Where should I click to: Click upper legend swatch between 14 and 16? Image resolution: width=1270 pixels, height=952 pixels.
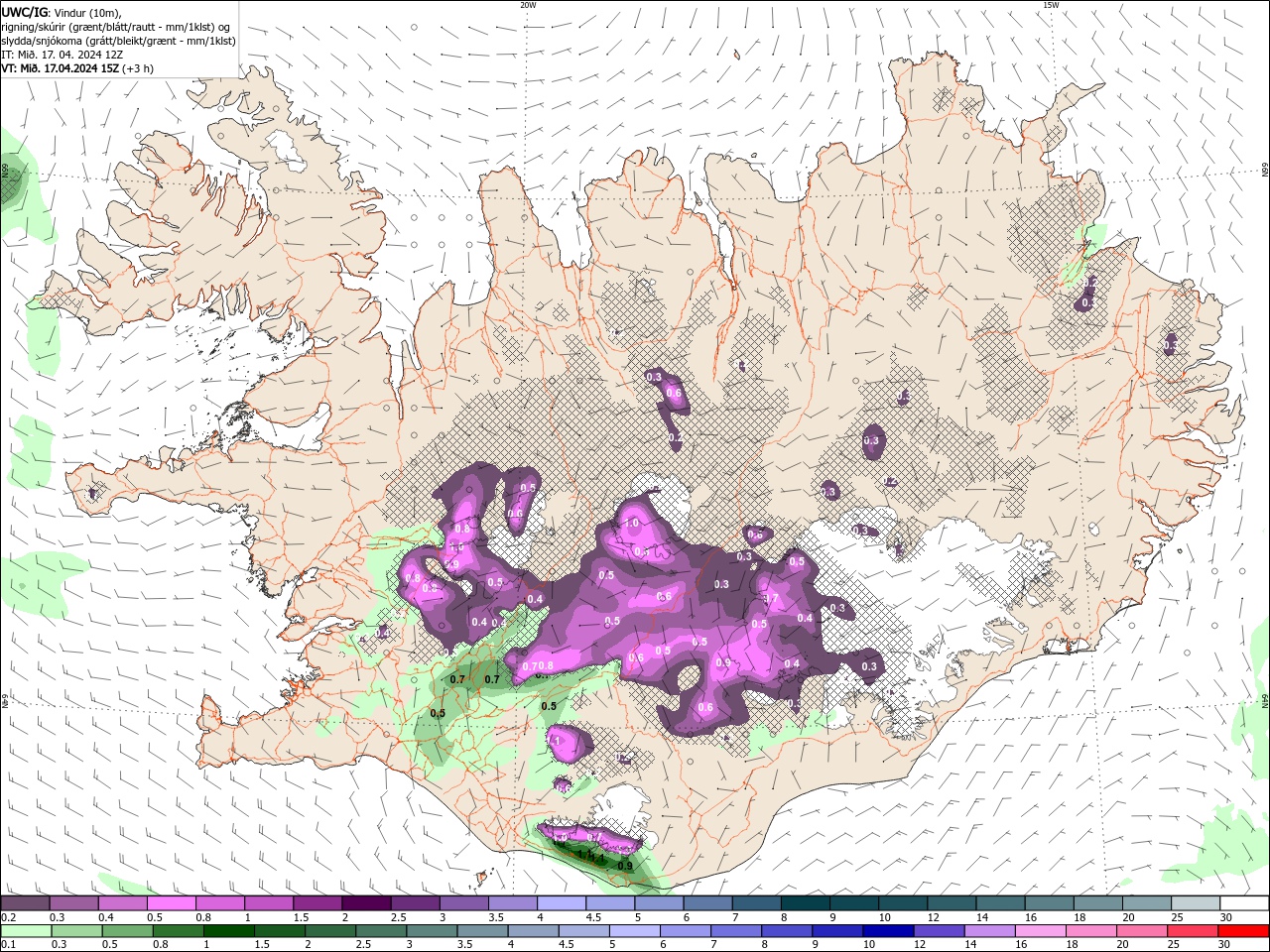tap(1000, 903)
